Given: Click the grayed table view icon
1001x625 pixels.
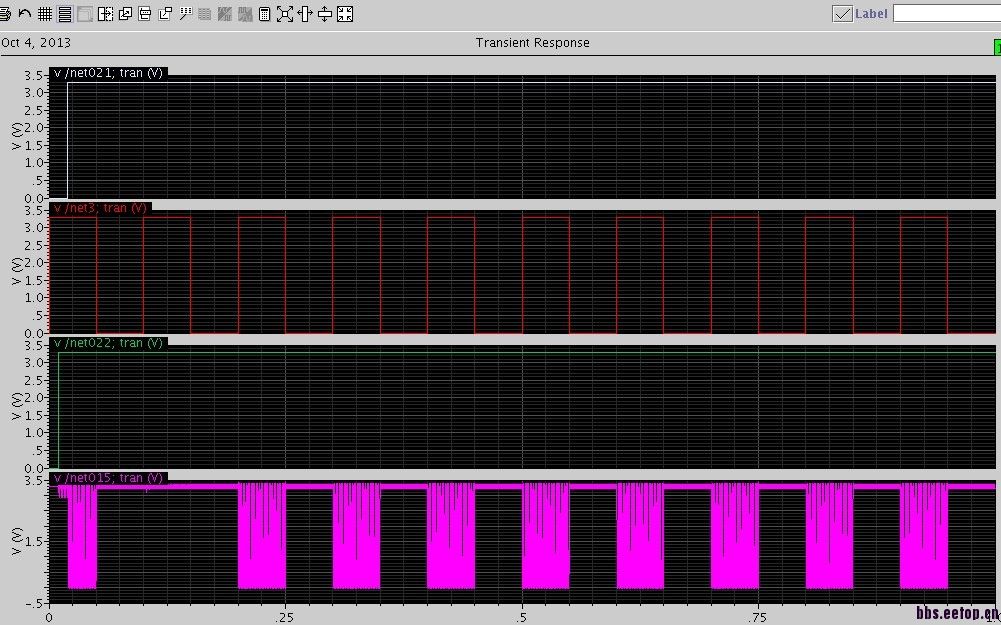Looking at the screenshot, I should coord(205,13).
